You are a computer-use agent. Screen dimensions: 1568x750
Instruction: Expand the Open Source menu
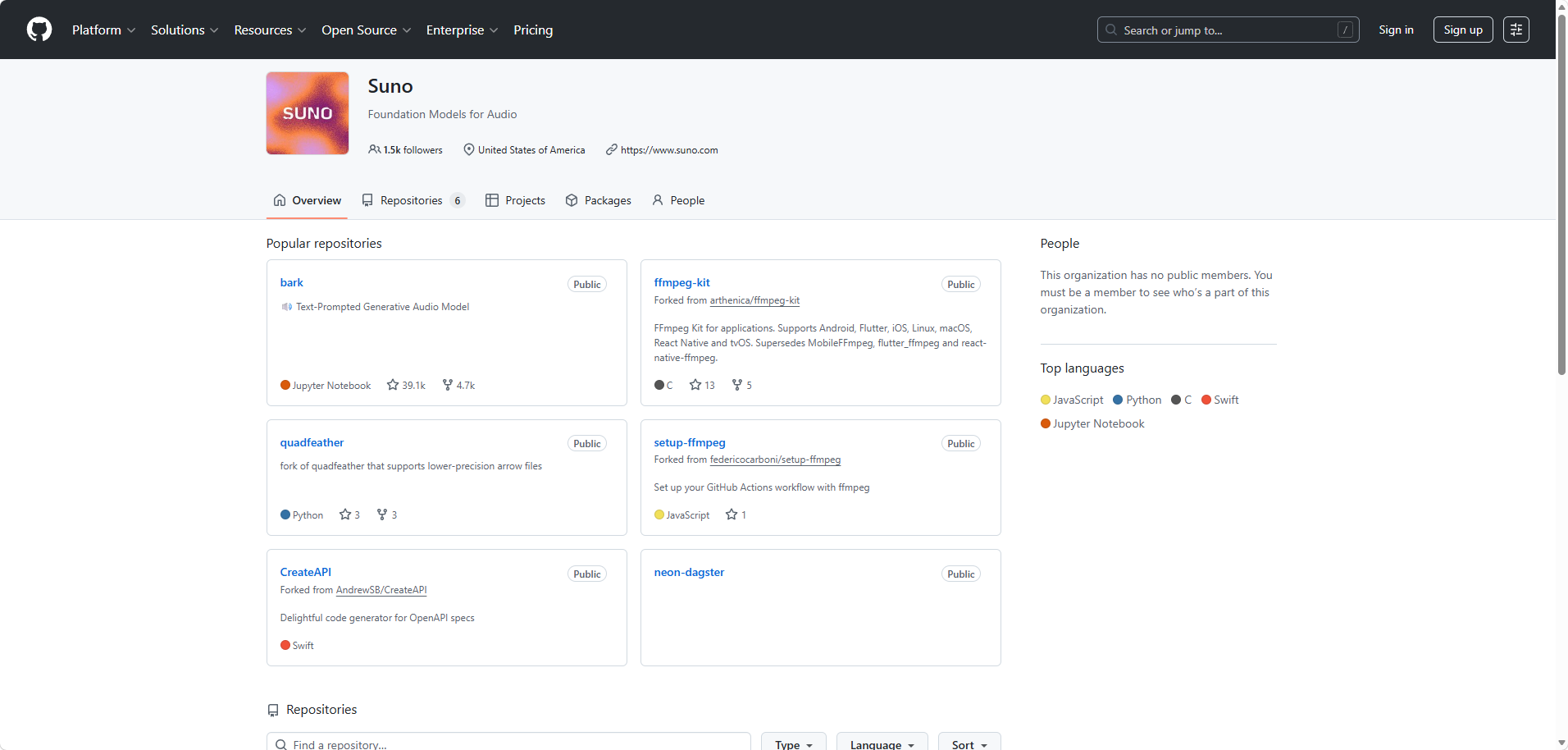click(x=367, y=30)
